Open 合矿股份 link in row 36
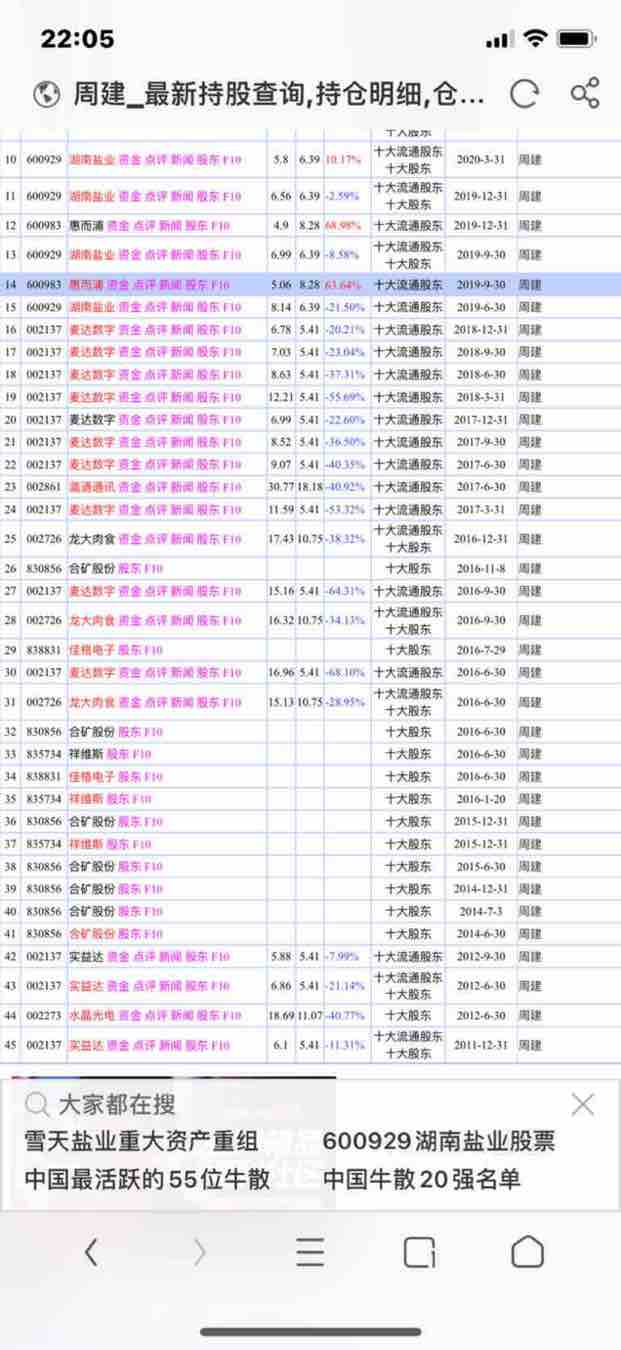The width and height of the screenshot is (621, 1350). [x=91, y=822]
